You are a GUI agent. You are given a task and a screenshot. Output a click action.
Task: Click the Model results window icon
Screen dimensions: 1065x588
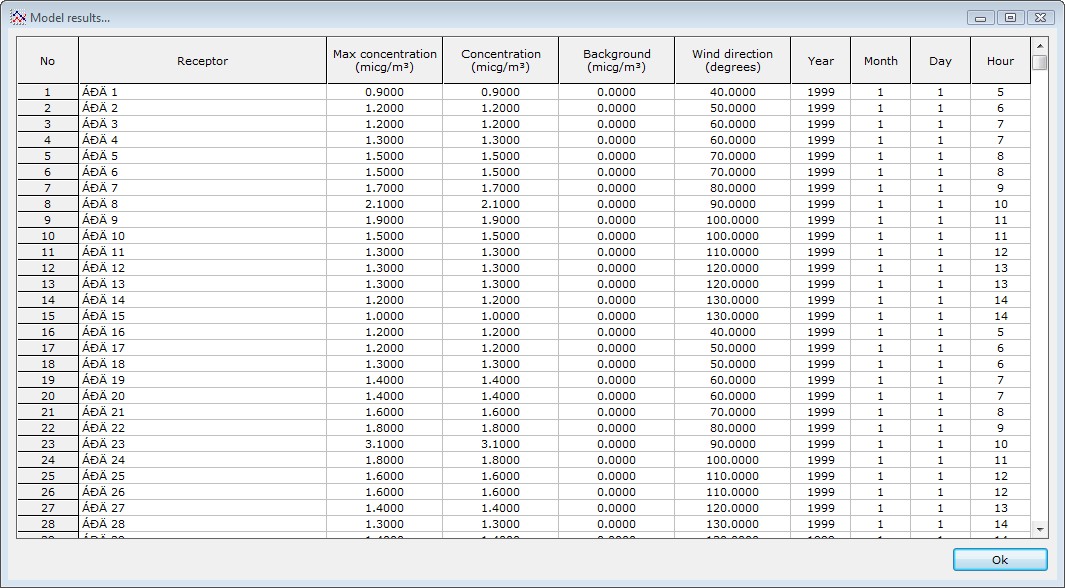pos(17,17)
